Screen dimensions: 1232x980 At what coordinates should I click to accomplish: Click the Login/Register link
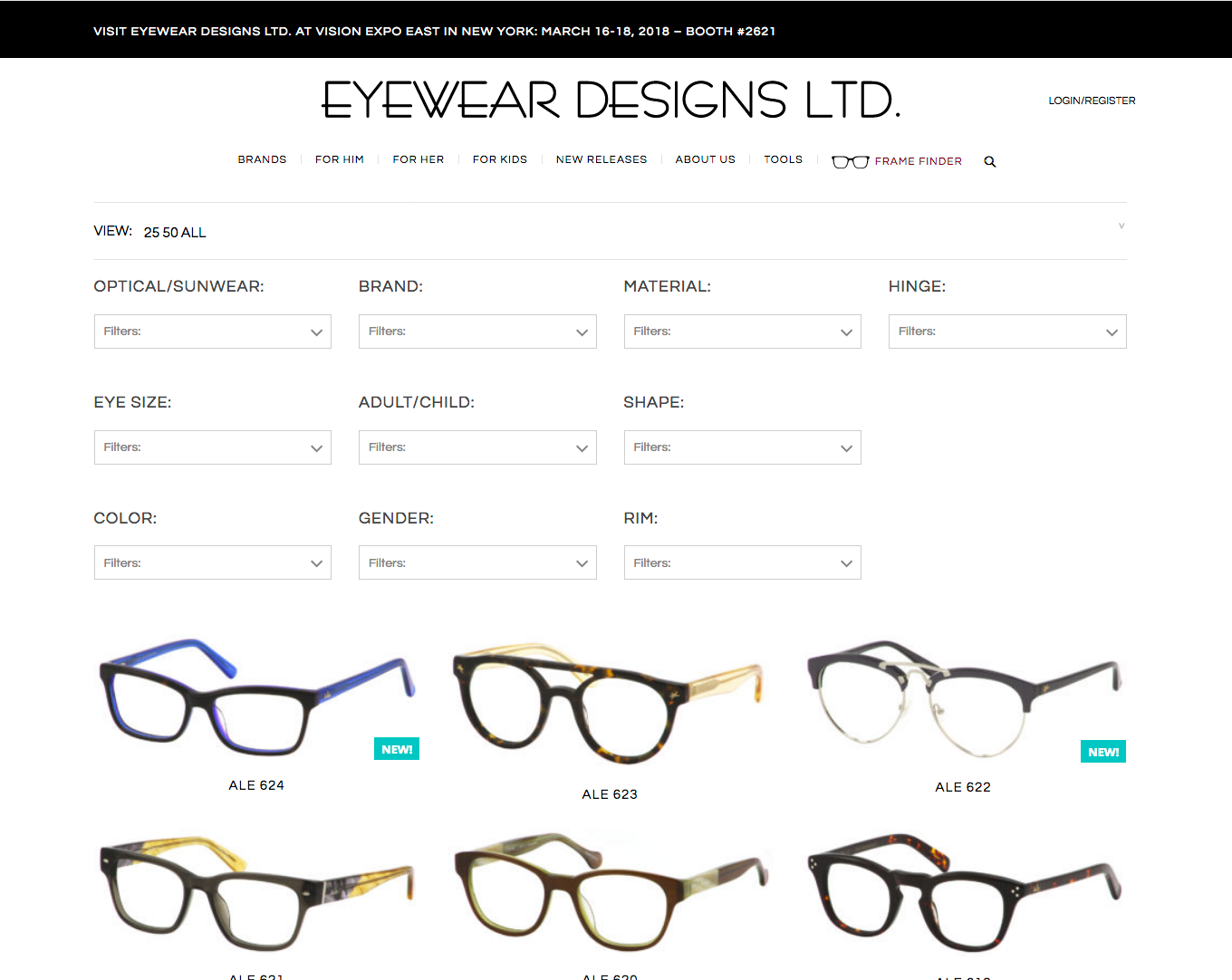coord(1092,101)
